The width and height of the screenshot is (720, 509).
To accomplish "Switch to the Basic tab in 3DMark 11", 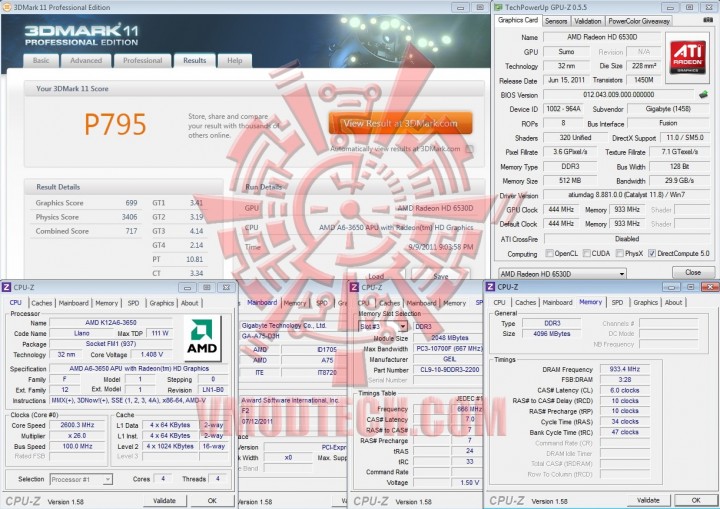I will click(41, 61).
